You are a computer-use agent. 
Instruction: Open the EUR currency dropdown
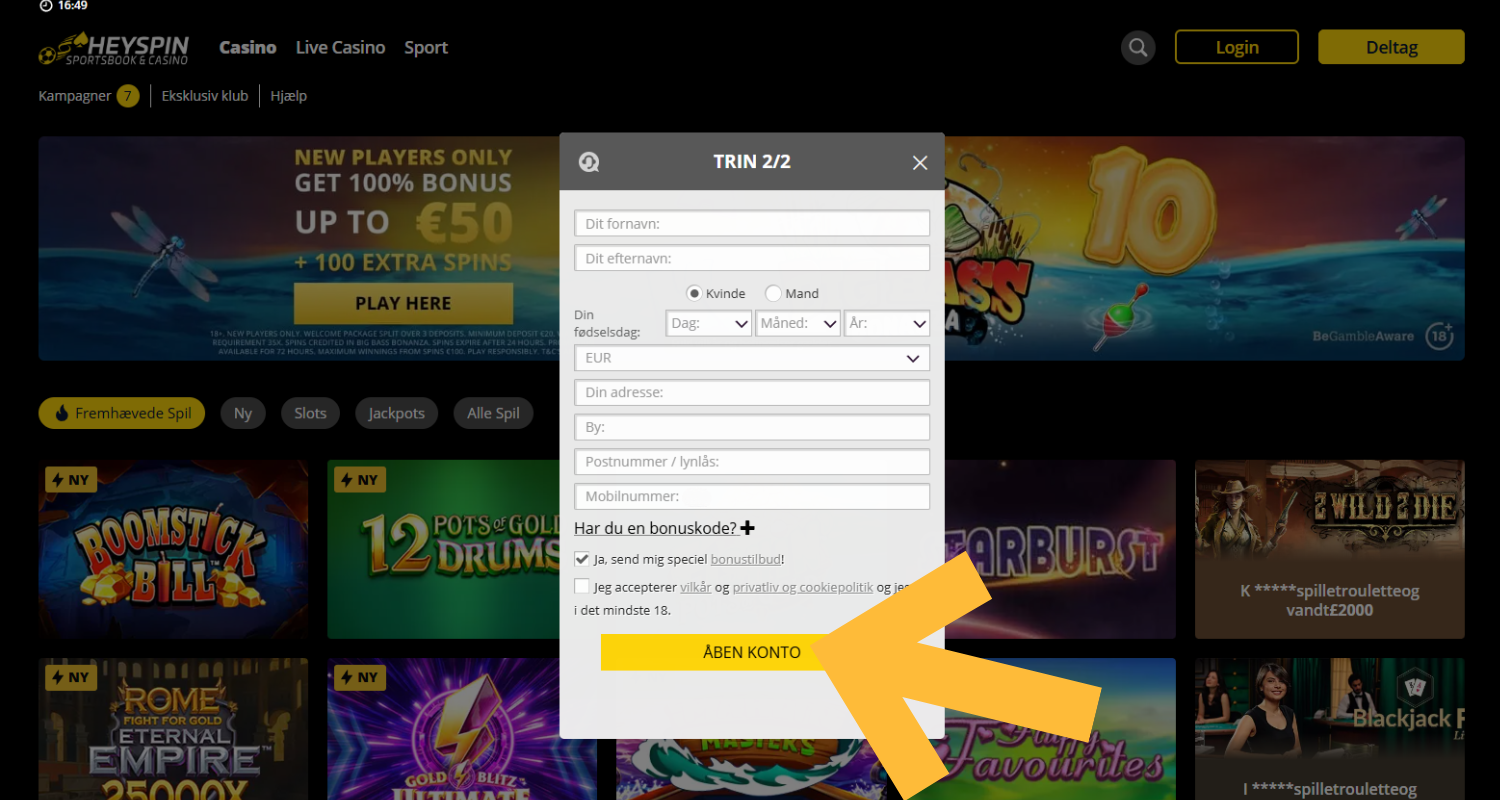point(752,358)
